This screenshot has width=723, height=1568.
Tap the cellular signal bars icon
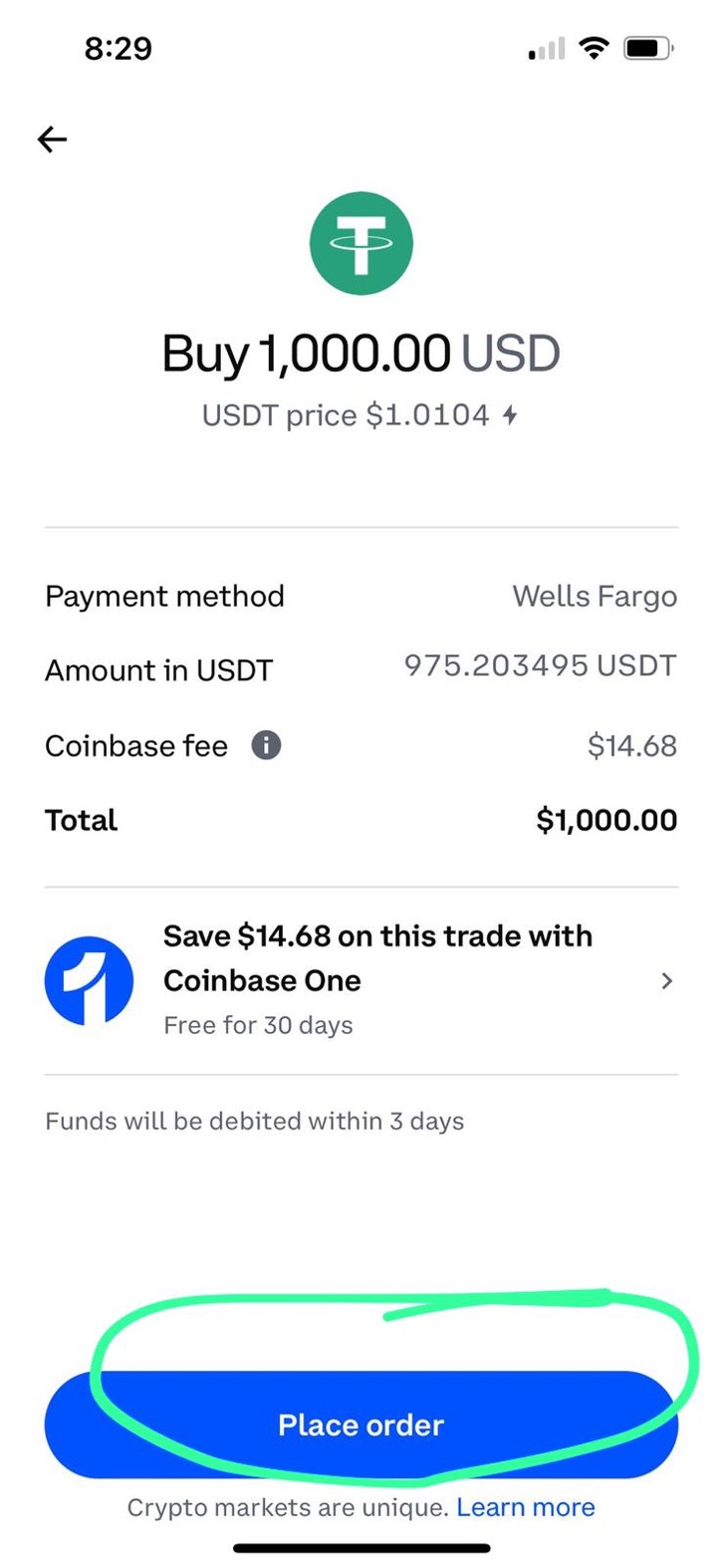coord(547,48)
